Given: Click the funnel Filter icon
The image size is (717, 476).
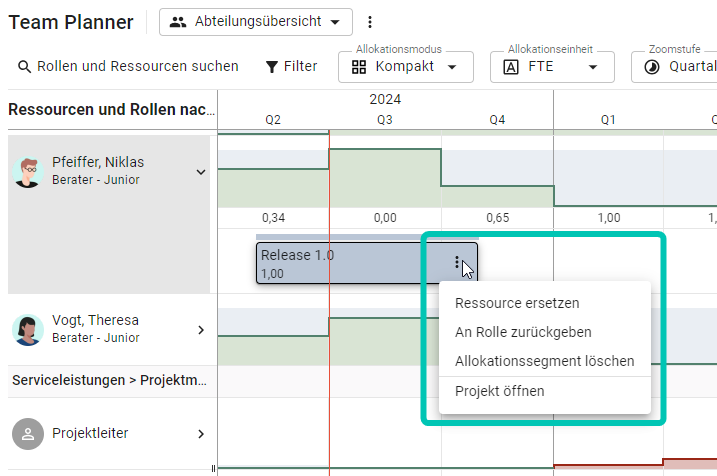Looking at the screenshot, I should [272, 67].
